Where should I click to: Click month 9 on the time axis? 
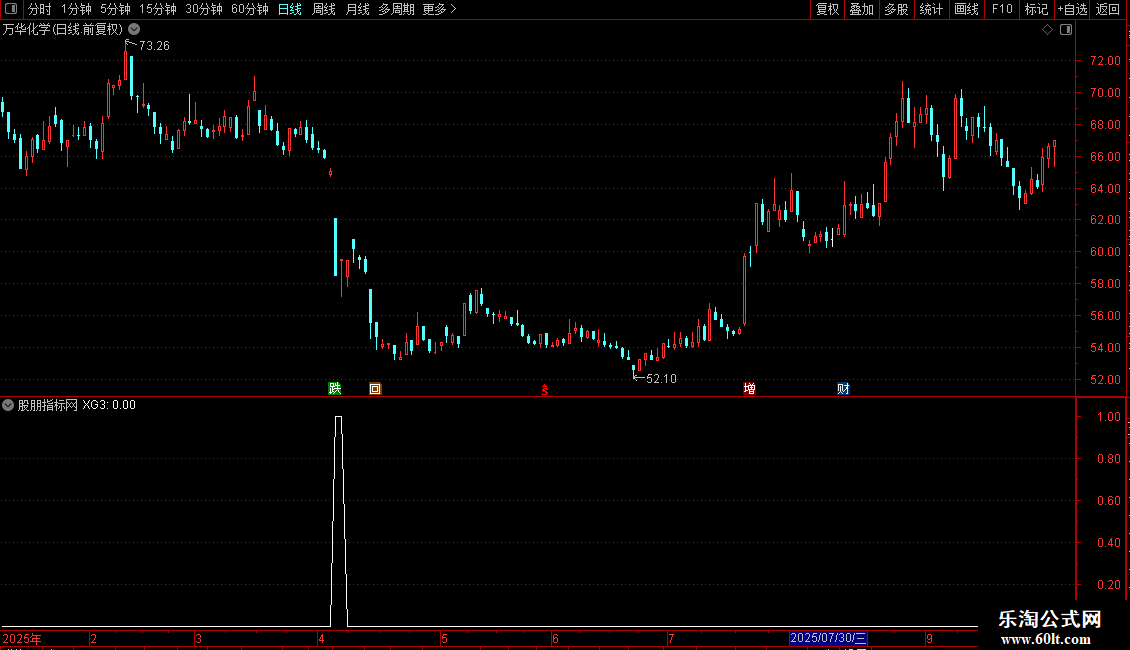[x=930, y=638]
